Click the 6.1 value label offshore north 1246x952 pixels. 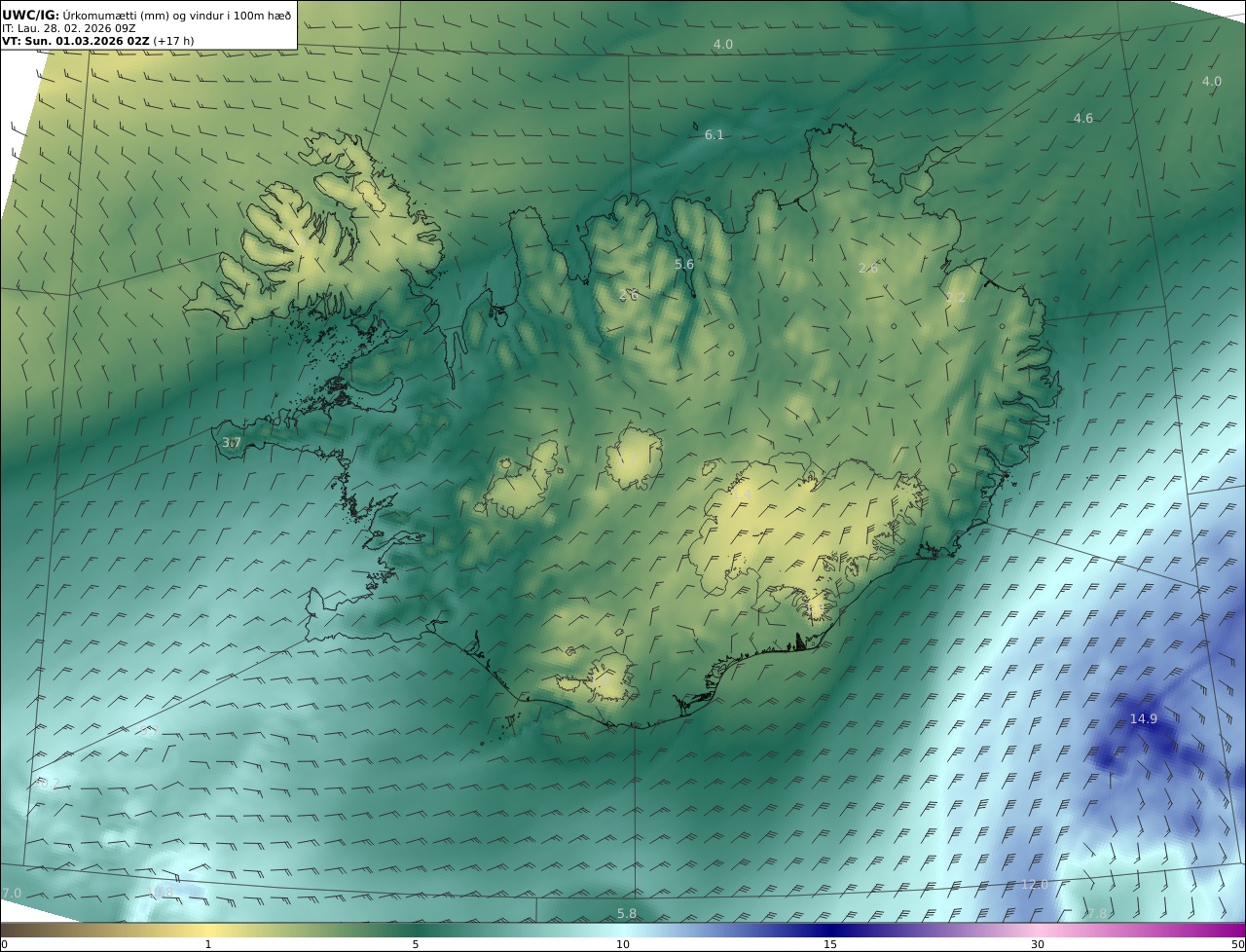point(715,135)
